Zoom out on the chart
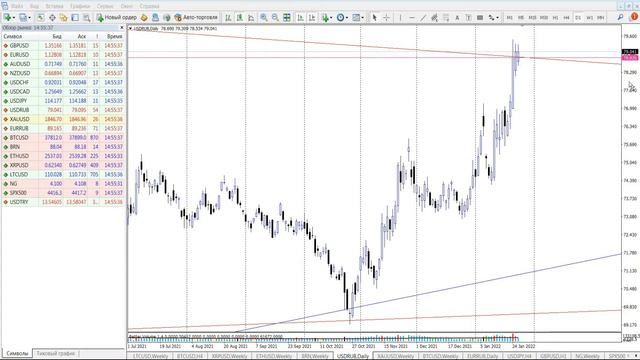Image resolution: width=640 pixels, height=360 pixels. coord(275,18)
